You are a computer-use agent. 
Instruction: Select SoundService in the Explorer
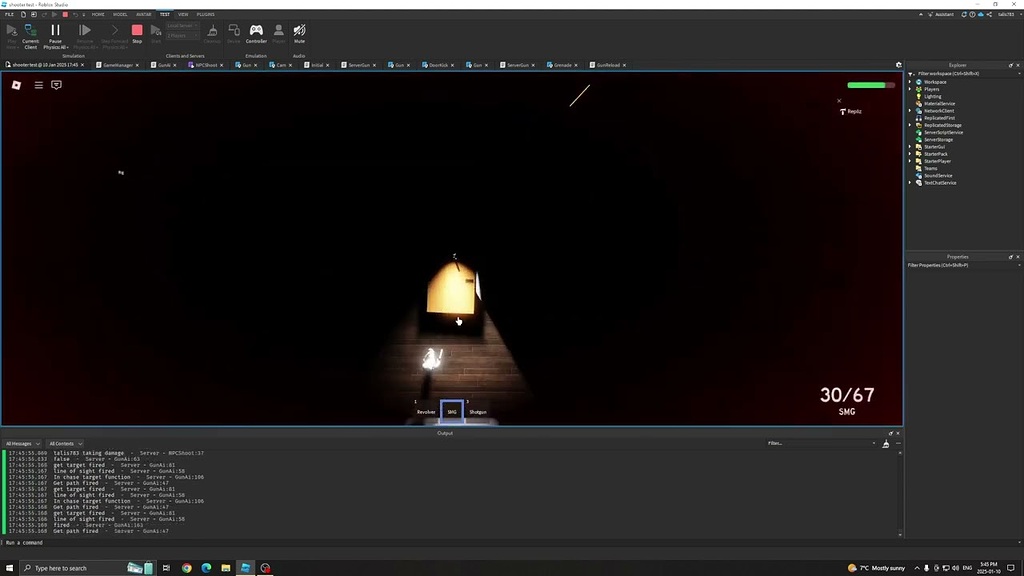[x=938, y=176]
